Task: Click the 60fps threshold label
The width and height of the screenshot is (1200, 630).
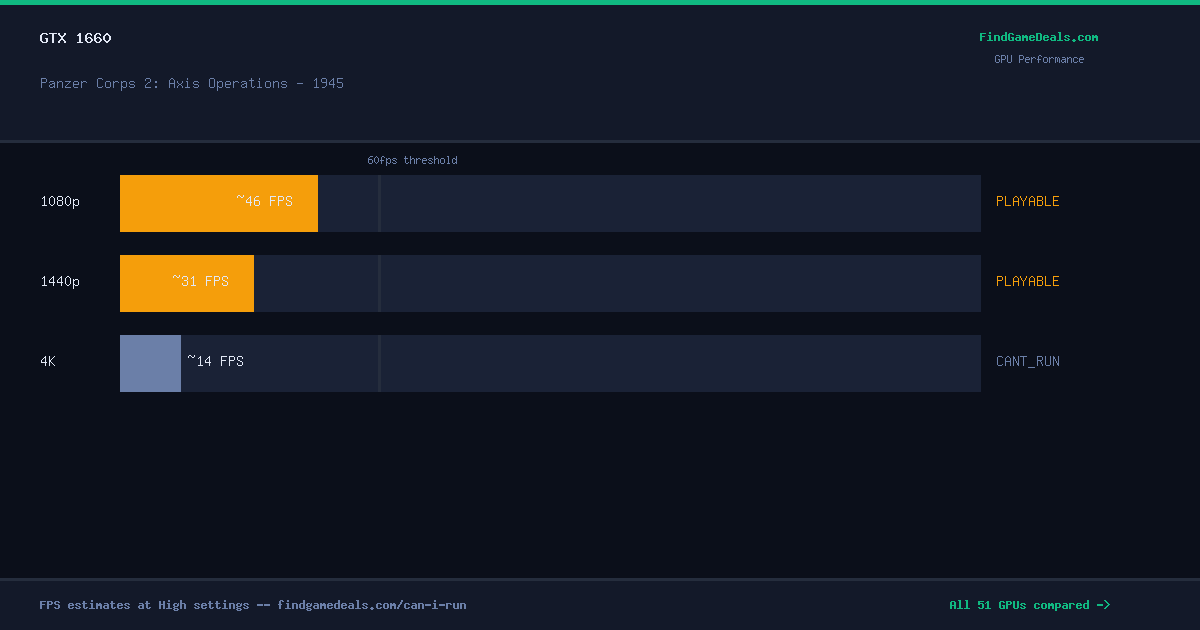Action: point(412,160)
